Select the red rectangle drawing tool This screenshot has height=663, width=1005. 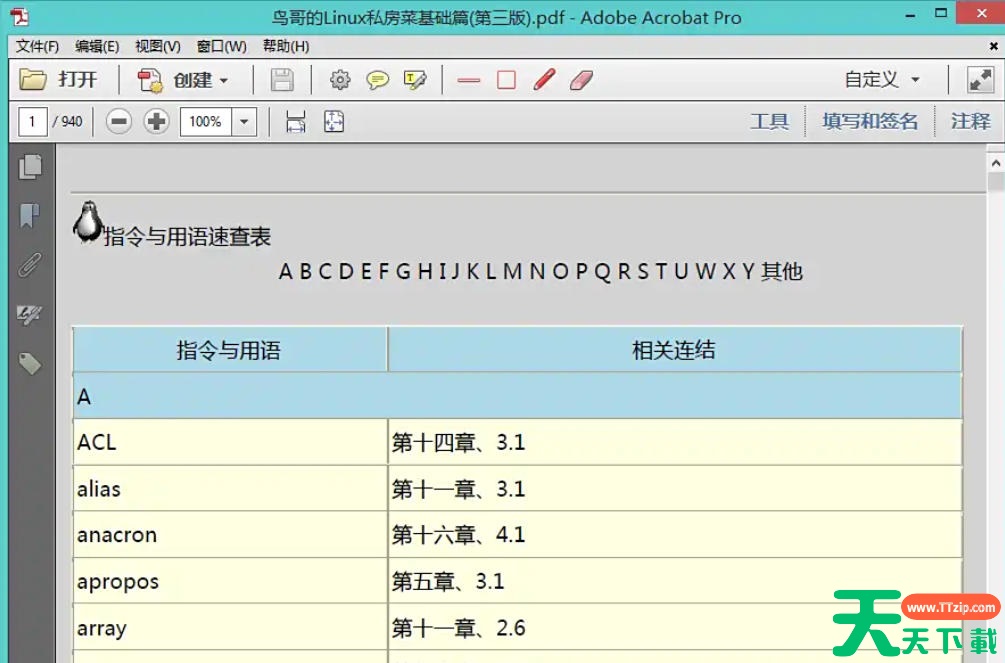pos(506,80)
